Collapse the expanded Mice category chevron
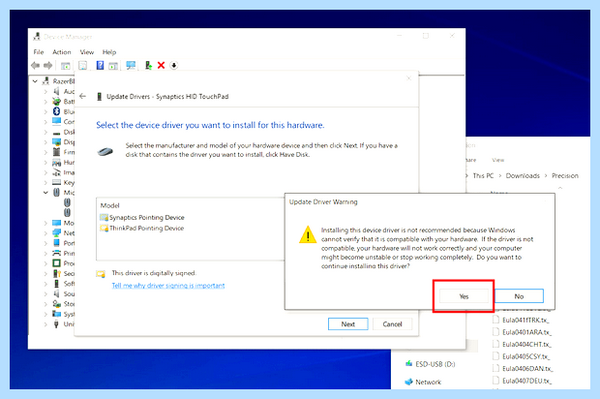This screenshot has width=600, height=399. coord(46,192)
